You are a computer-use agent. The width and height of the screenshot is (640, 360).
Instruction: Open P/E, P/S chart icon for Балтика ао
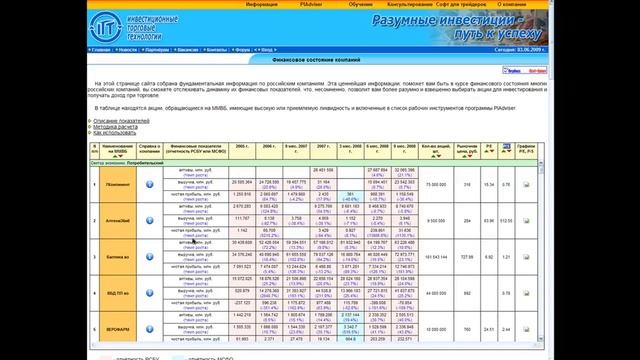point(526,257)
